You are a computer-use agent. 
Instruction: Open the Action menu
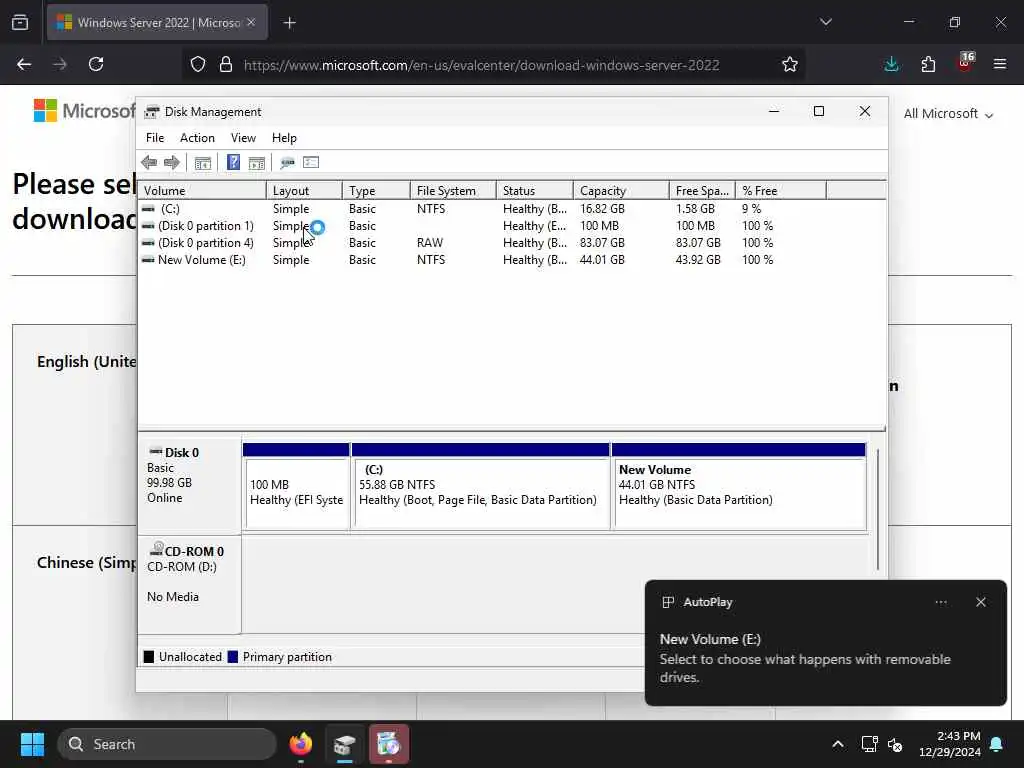point(197,138)
